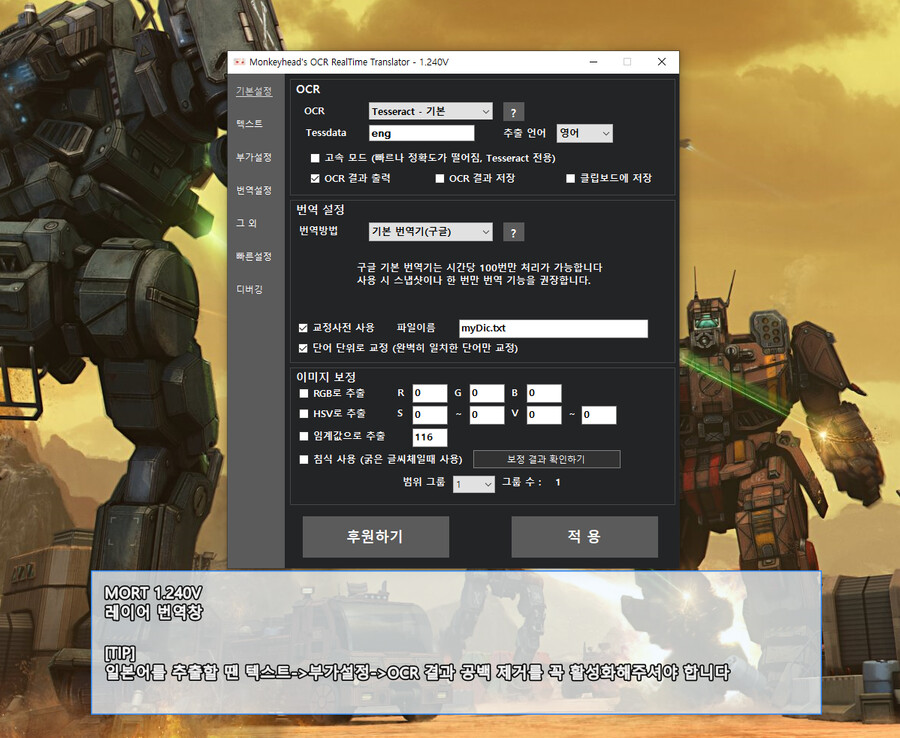Enable OCR 결과 저장 checkbox
Screen dimensions: 900x738
click(440, 178)
